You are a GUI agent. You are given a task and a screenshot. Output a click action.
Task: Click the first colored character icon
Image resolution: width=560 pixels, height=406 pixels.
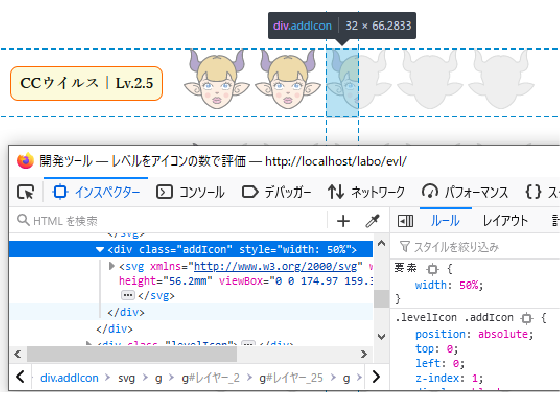pyautogui.click(x=217, y=79)
